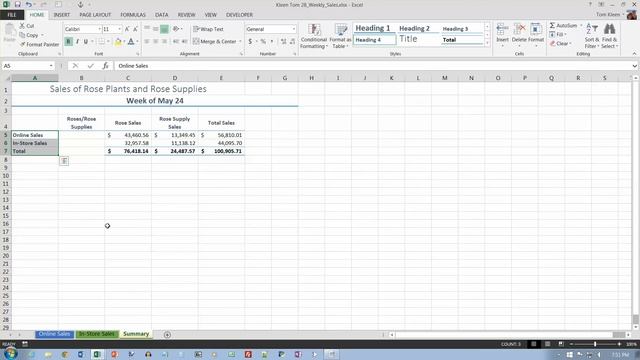This screenshot has height=360, width=640.
Task: Toggle Center horizontal alignment
Action: [156, 41]
